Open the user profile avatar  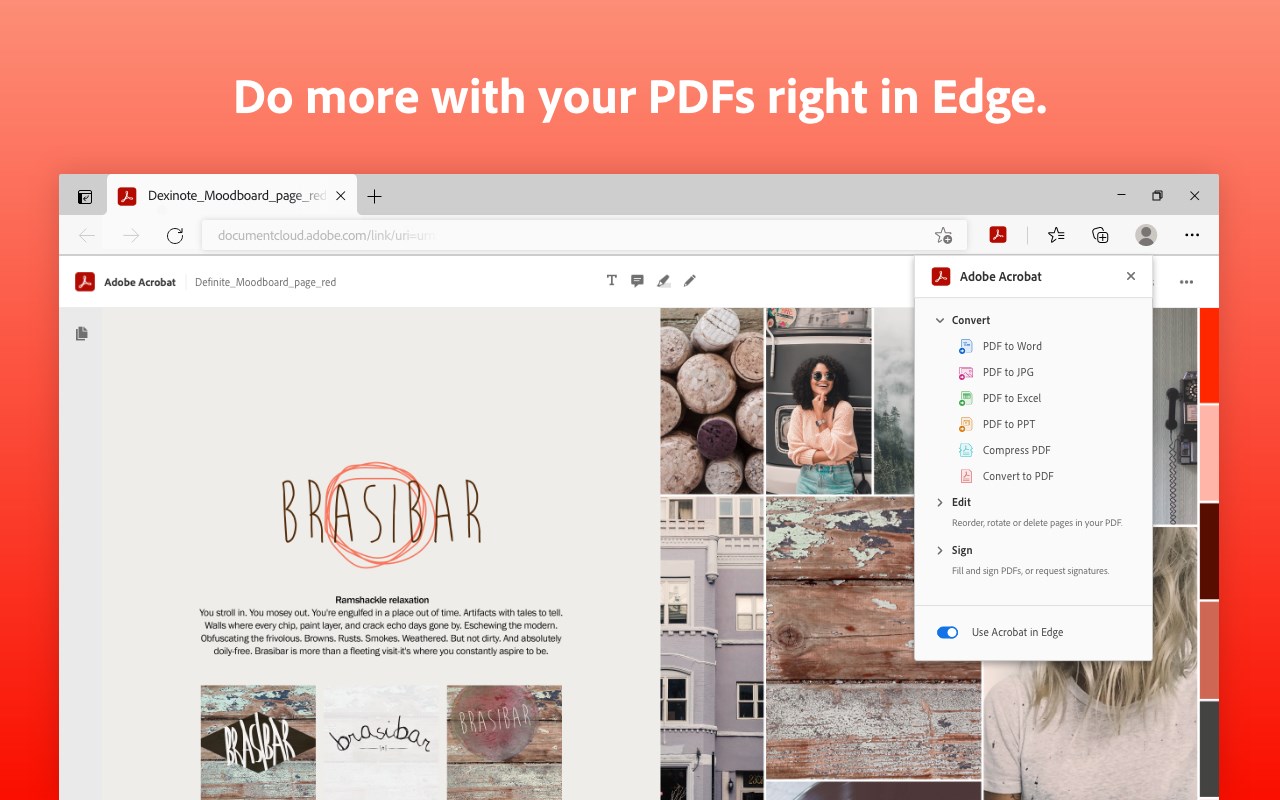(1146, 235)
